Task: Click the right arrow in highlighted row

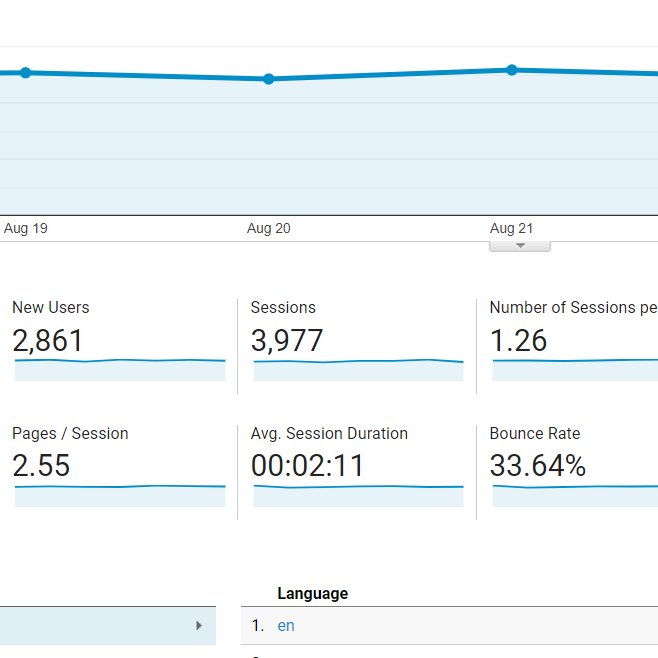Action: tap(199, 626)
